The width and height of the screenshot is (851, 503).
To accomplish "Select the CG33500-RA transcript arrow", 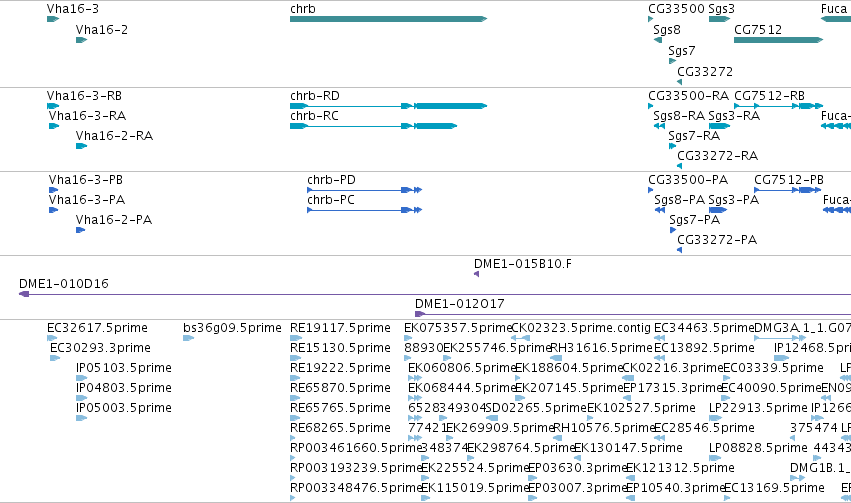I will tap(650, 106).
